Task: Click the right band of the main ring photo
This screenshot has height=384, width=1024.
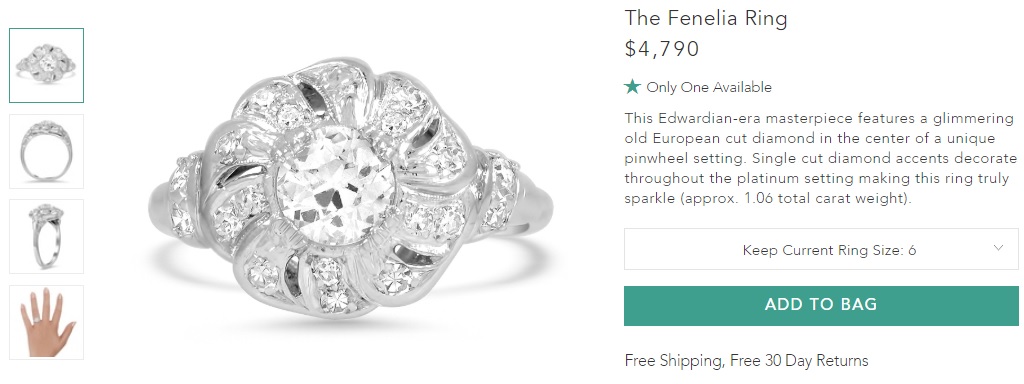Action: 534,208
